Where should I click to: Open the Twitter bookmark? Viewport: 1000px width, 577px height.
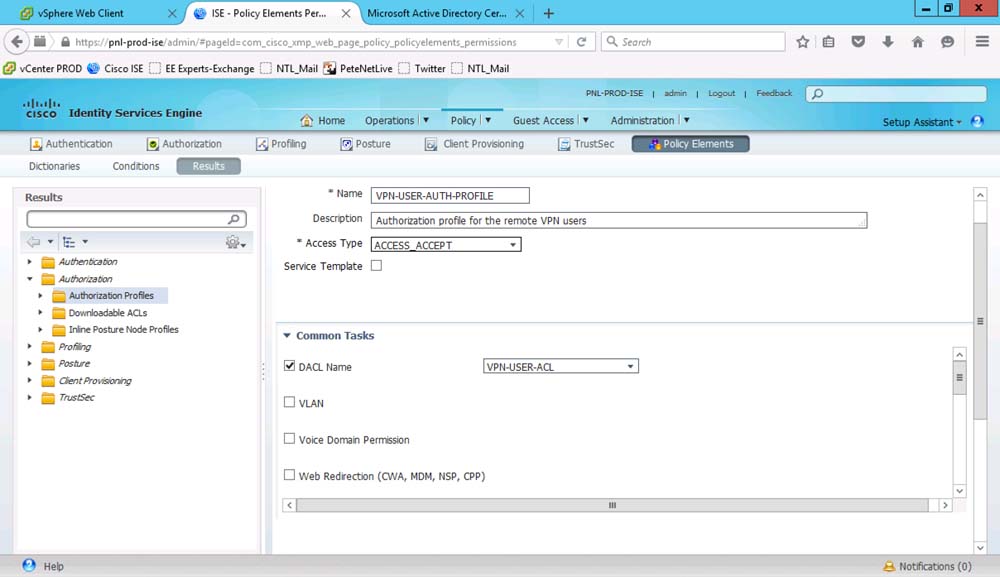(x=422, y=68)
